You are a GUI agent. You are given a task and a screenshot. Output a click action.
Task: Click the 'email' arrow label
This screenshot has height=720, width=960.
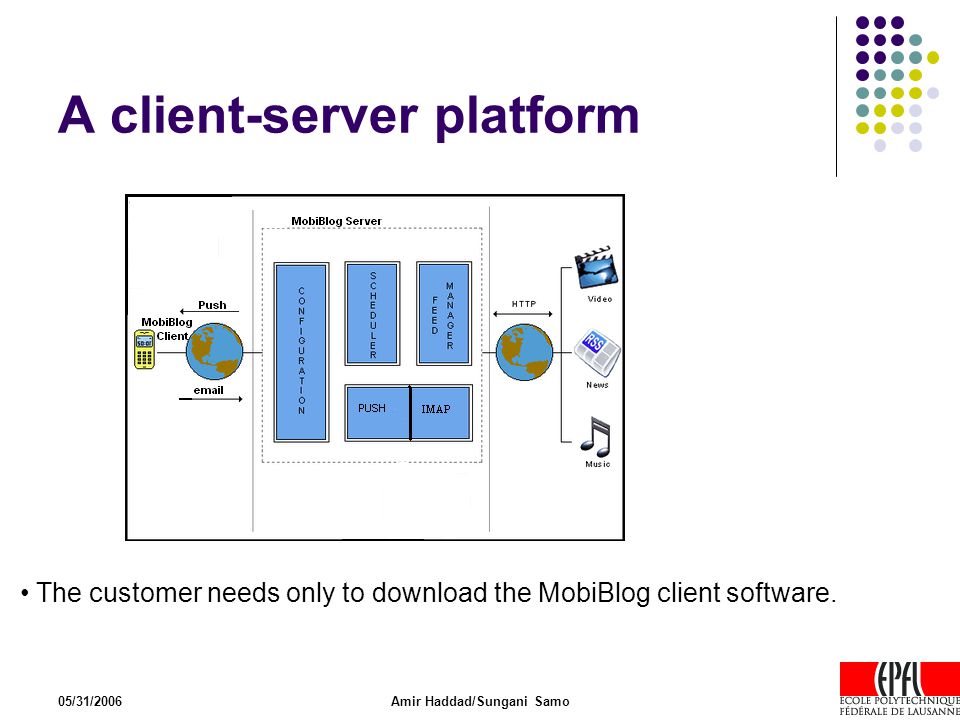pos(209,390)
